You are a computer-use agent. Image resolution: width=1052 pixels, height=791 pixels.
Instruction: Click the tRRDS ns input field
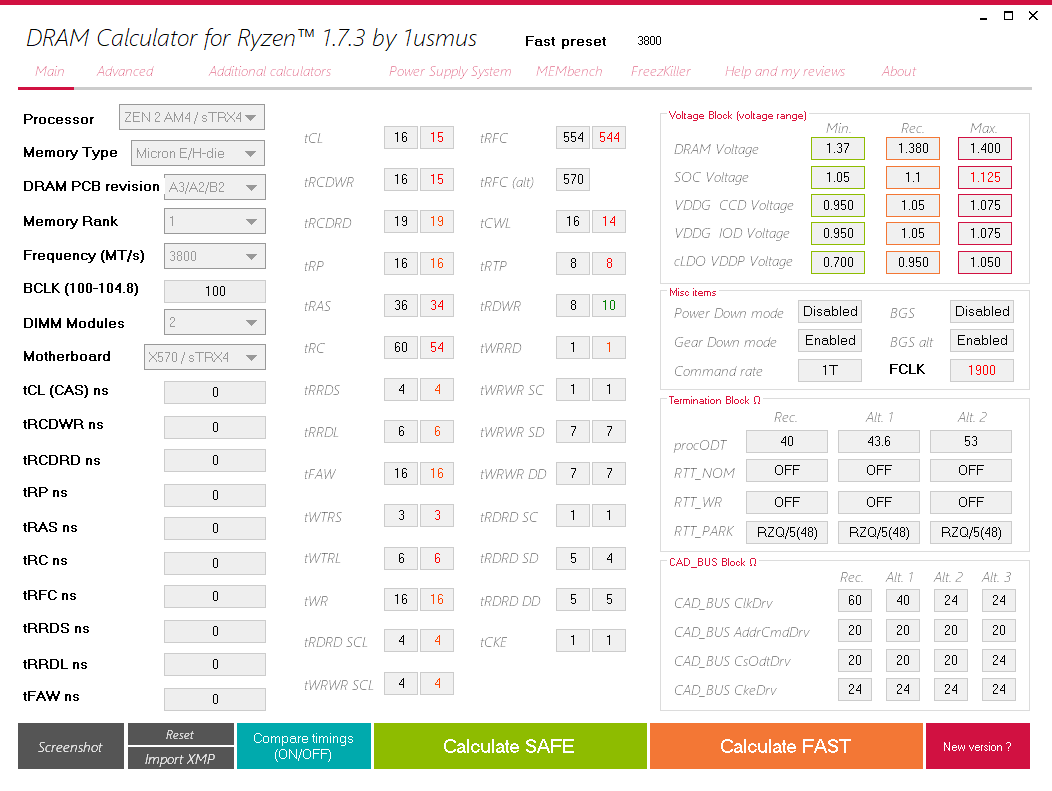(215, 631)
